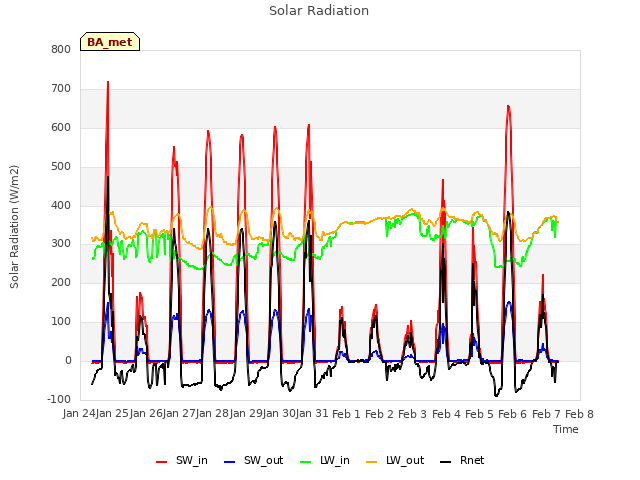Image resolution: width=640 pixels, height=480 pixels.
Task: Click the Feb 6 x-axis label
Action: 513,414
